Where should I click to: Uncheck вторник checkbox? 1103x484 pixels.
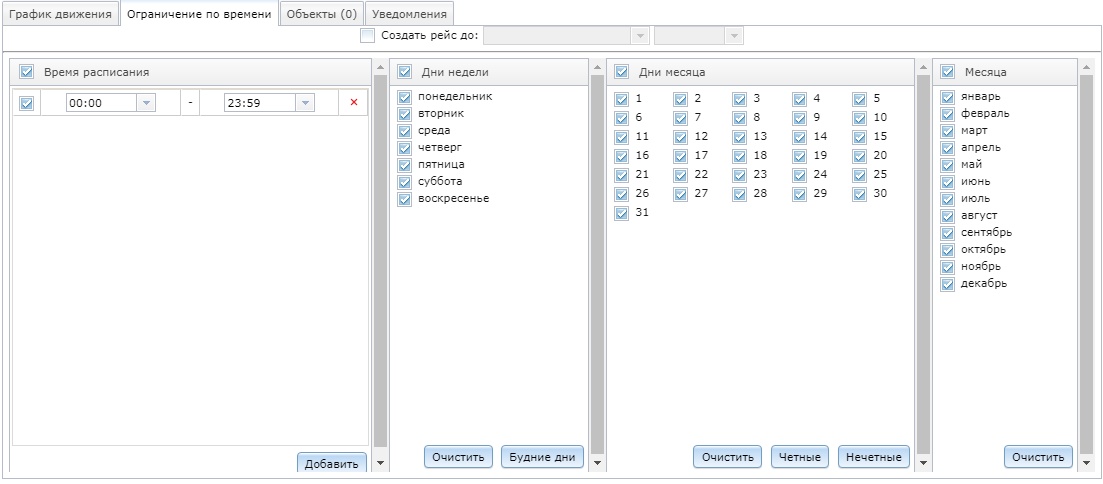404,113
